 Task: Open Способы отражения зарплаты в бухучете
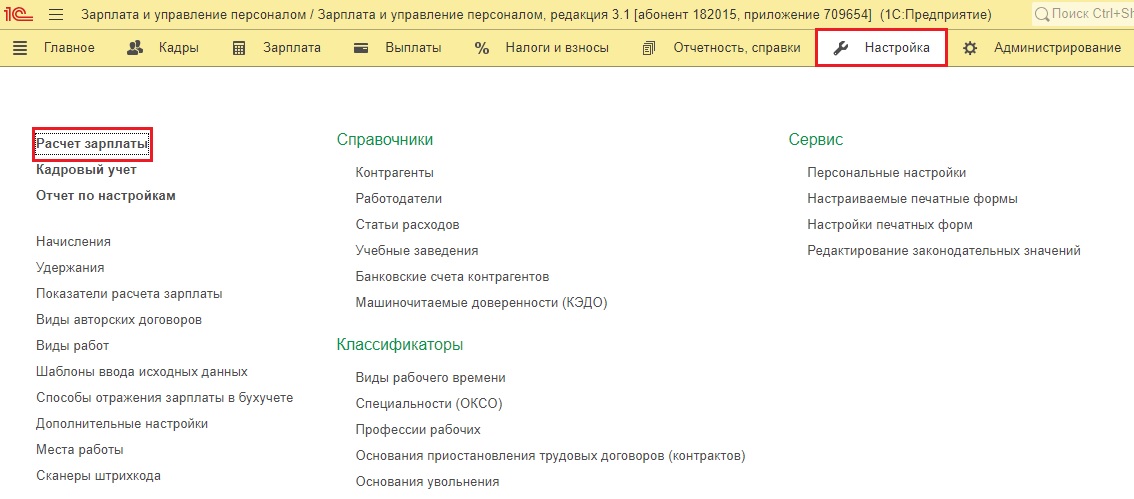(165, 398)
